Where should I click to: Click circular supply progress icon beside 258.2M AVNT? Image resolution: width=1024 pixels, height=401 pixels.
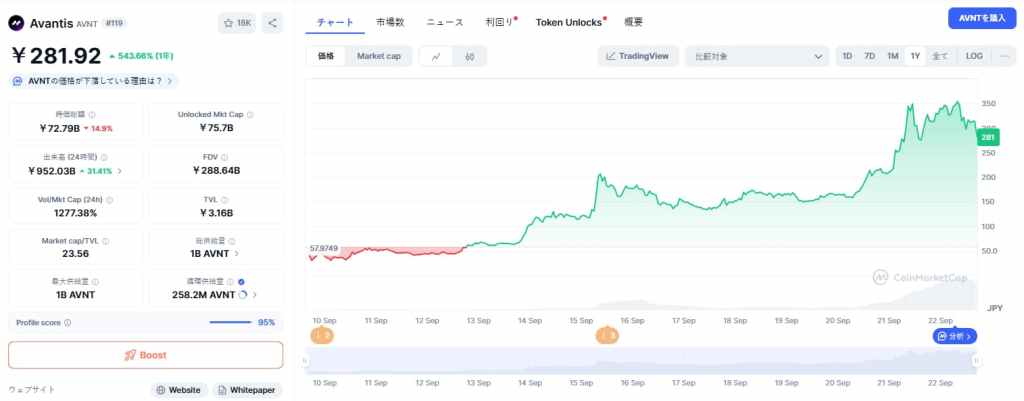pyautogui.click(x=243, y=295)
